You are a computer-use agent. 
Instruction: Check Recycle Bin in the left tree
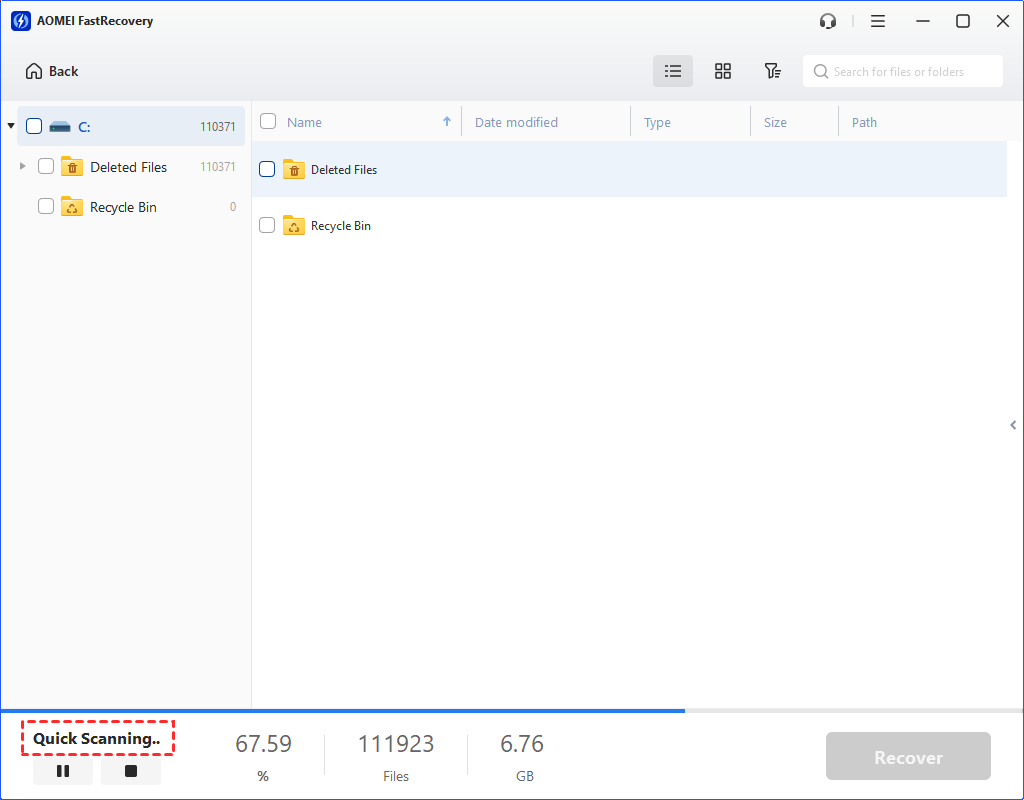(x=46, y=206)
